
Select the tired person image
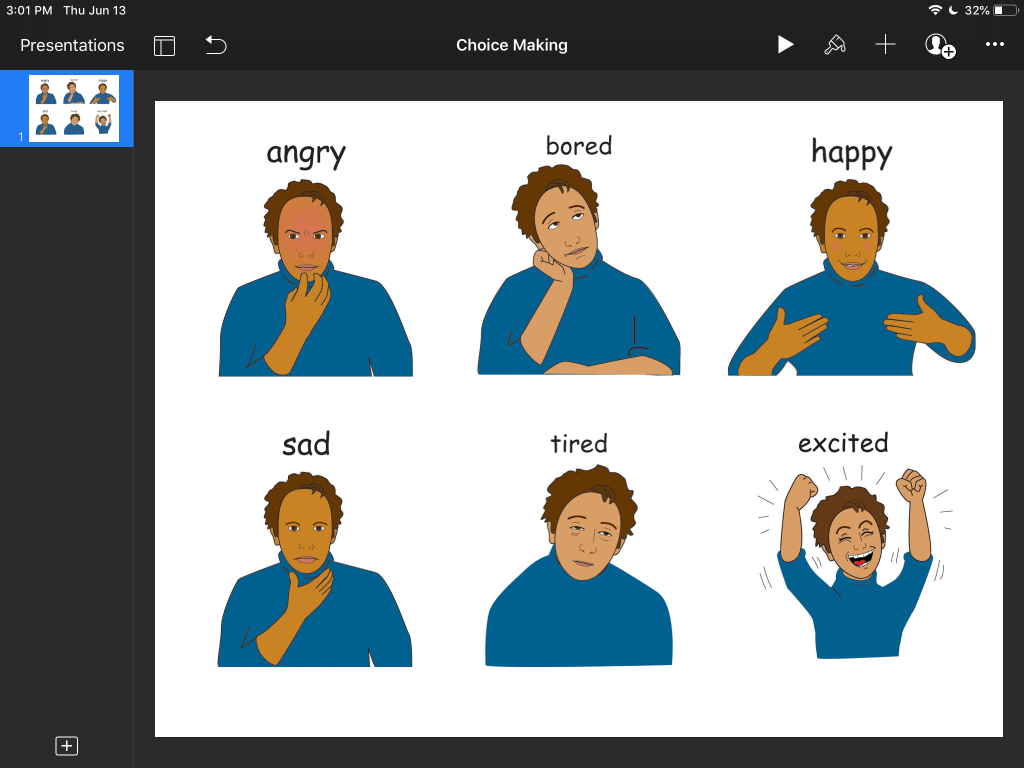pyautogui.click(x=579, y=570)
